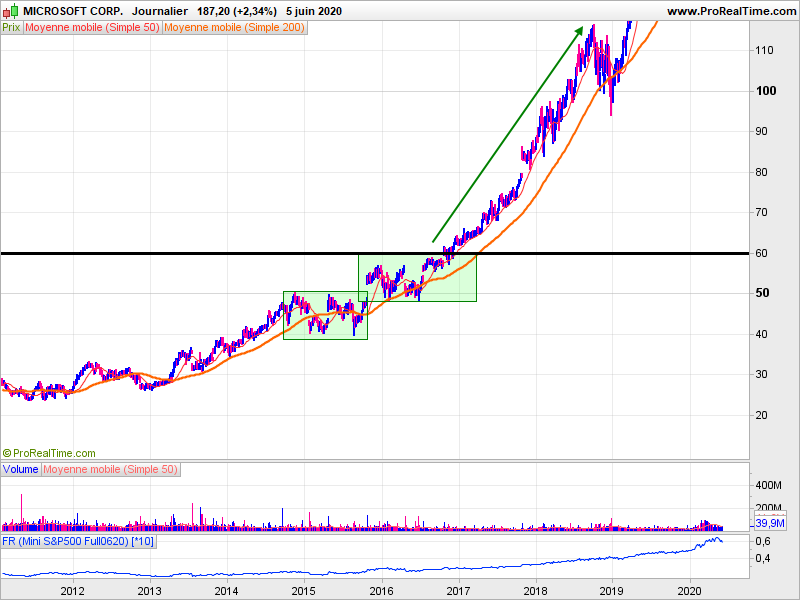The image size is (800, 600).
Task: Click the 80 price axis label
Action: tap(761, 172)
